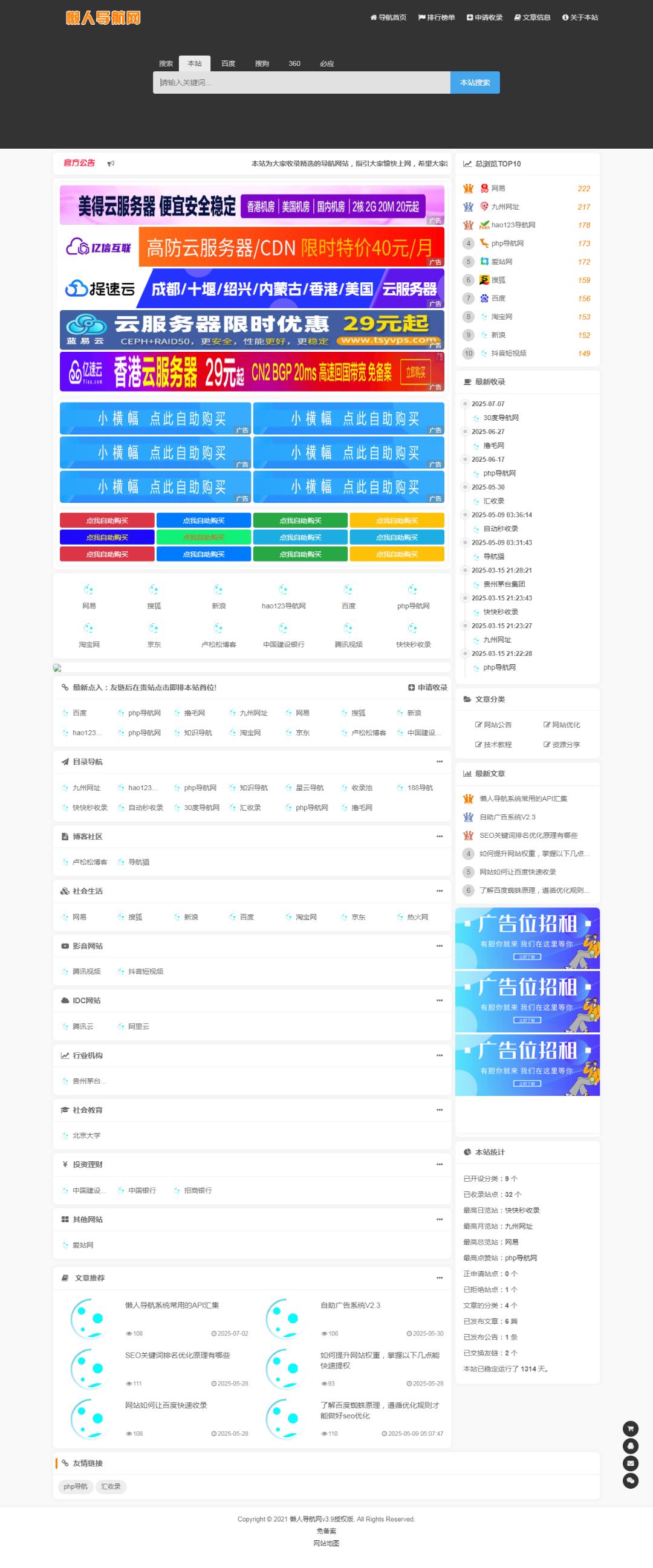The image size is (653, 1568).
Task: Click 申请收录 in the 最新点入 header
Action: click(428, 688)
